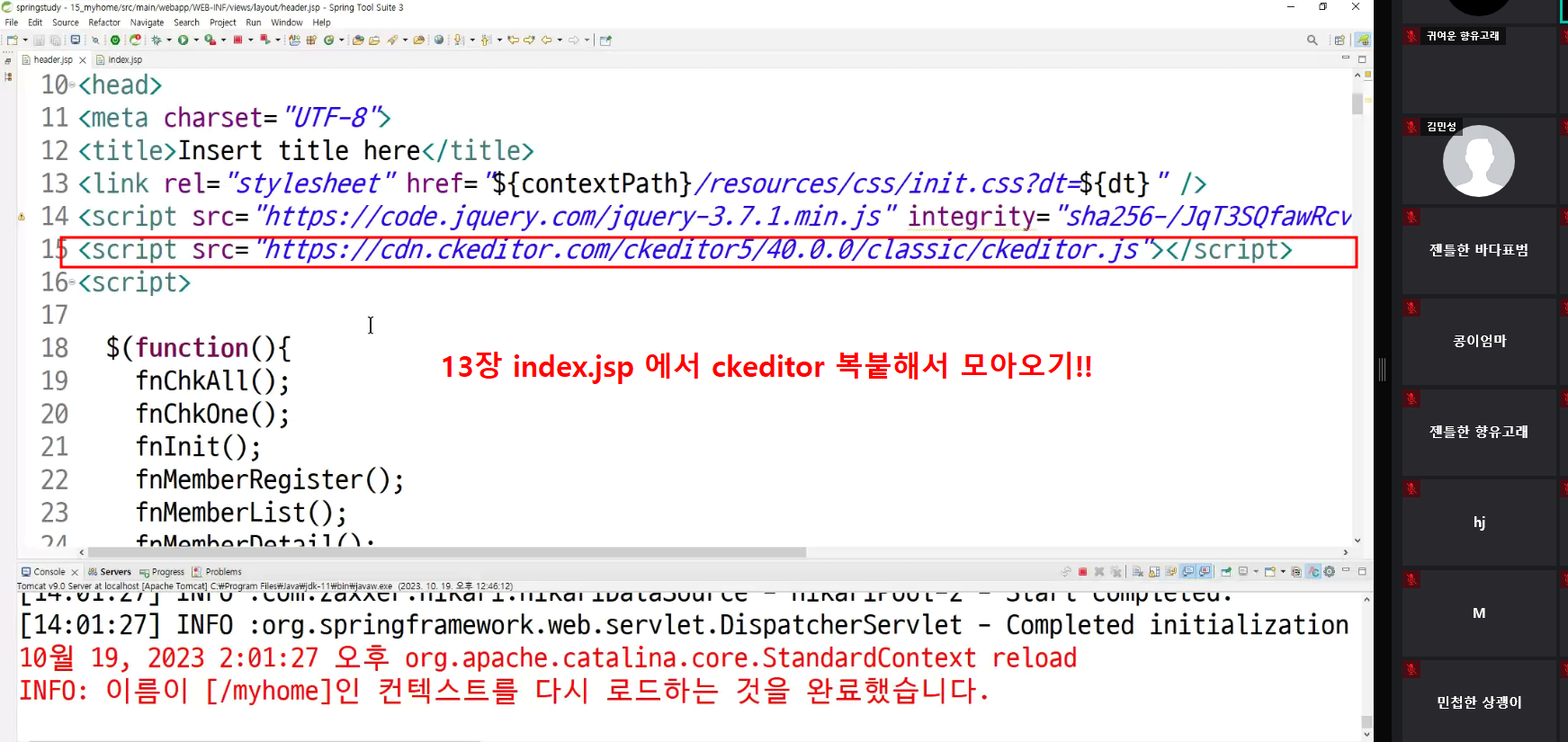The width and height of the screenshot is (1568, 742).
Task: Expand the New file dropdown arrow
Action: [x=25, y=40]
